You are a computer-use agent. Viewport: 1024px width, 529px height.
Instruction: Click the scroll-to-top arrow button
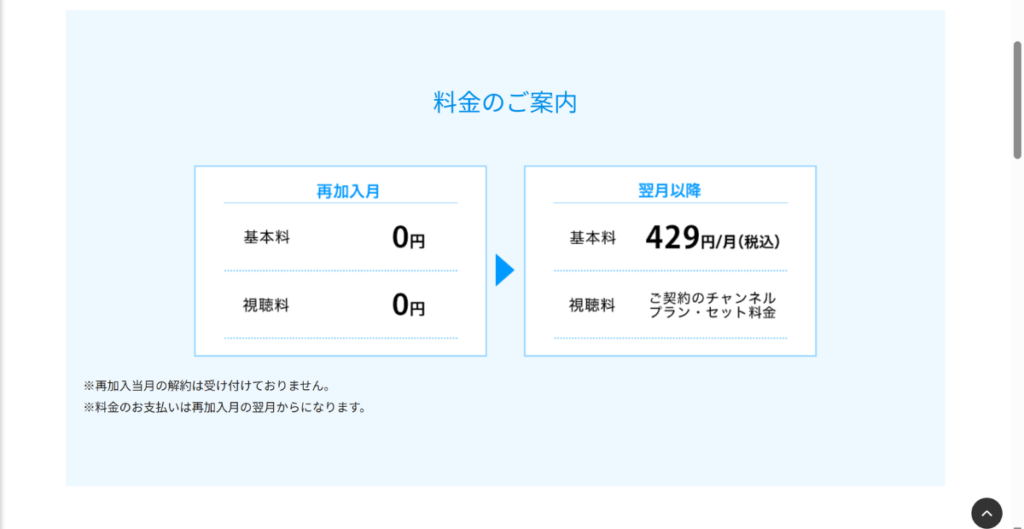[x=986, y=512]
